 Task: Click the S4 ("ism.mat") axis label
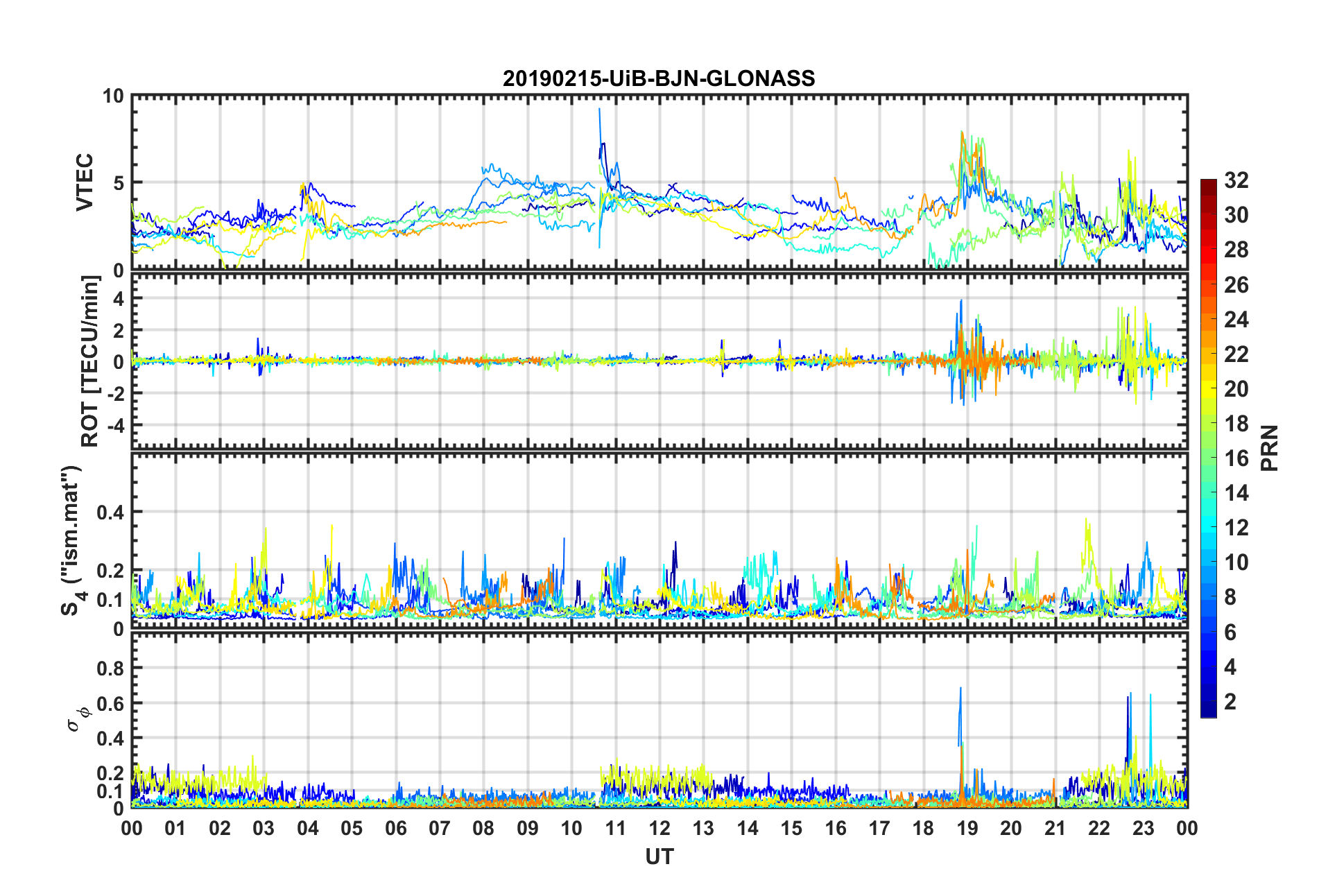(x=71, y=541)
